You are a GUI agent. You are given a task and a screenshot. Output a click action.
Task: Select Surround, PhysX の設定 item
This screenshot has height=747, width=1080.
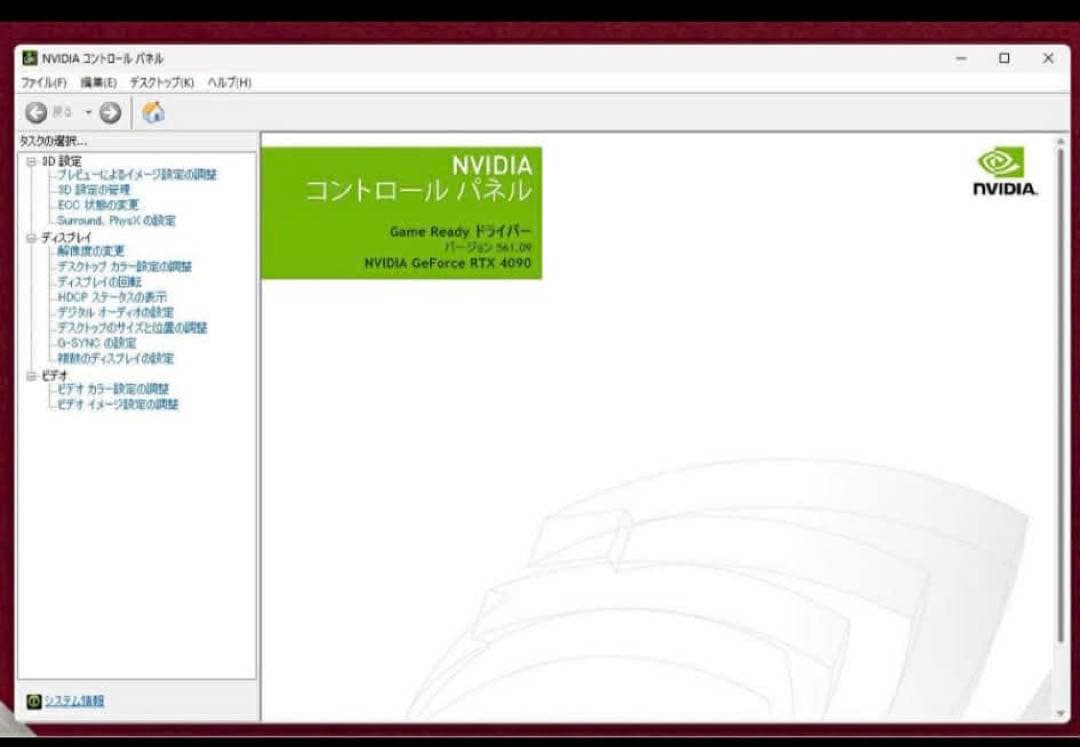[116, 220]
